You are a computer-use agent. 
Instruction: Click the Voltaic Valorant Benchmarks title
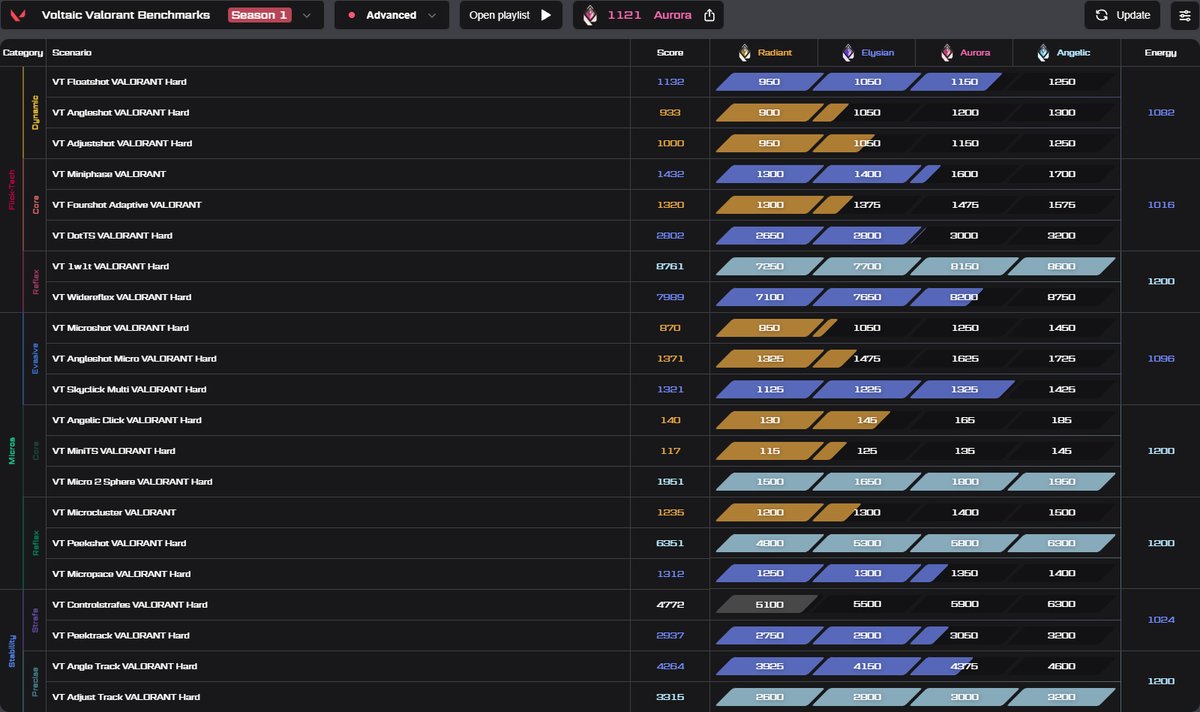(x=126, y=15)
